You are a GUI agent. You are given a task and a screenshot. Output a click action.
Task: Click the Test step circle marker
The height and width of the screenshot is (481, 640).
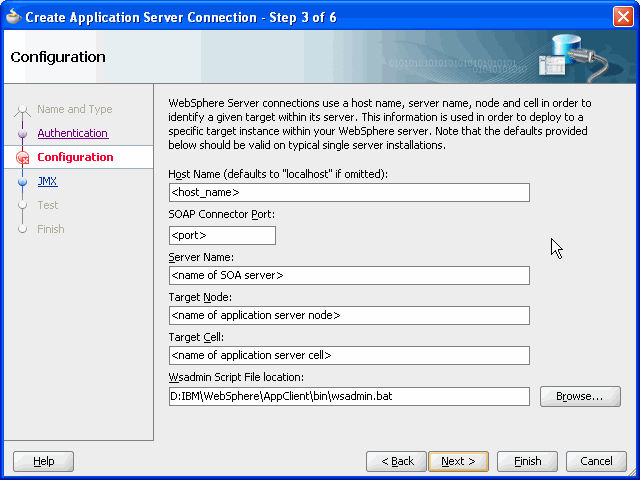click(x=22, y=205)
